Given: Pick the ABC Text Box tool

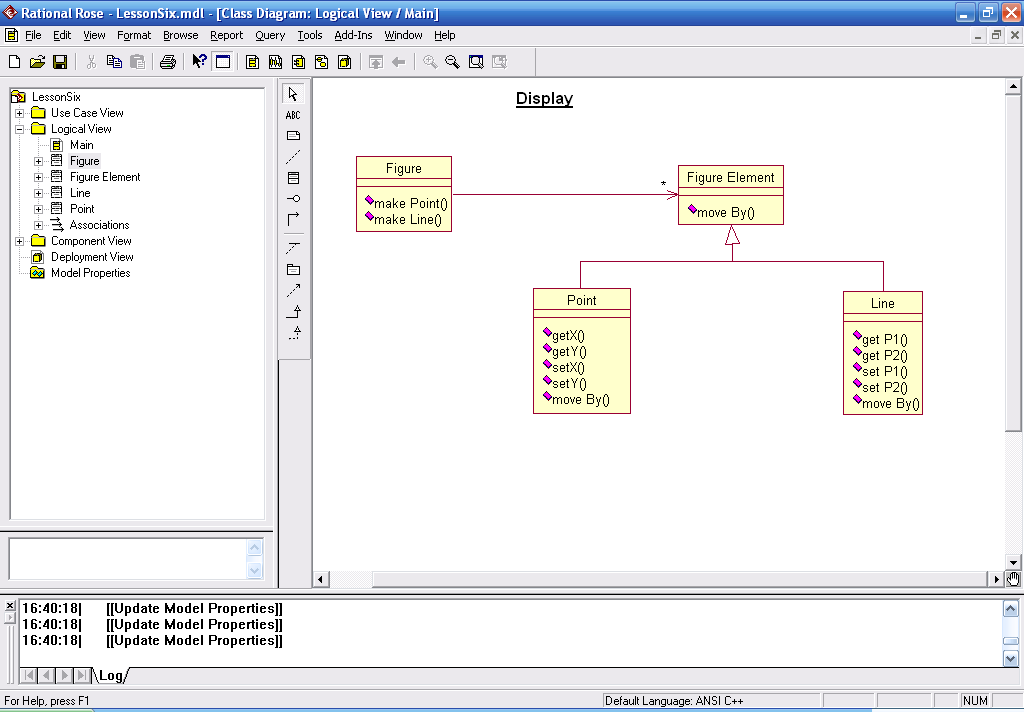Looking at the screenshot, I should click(293, 115).
